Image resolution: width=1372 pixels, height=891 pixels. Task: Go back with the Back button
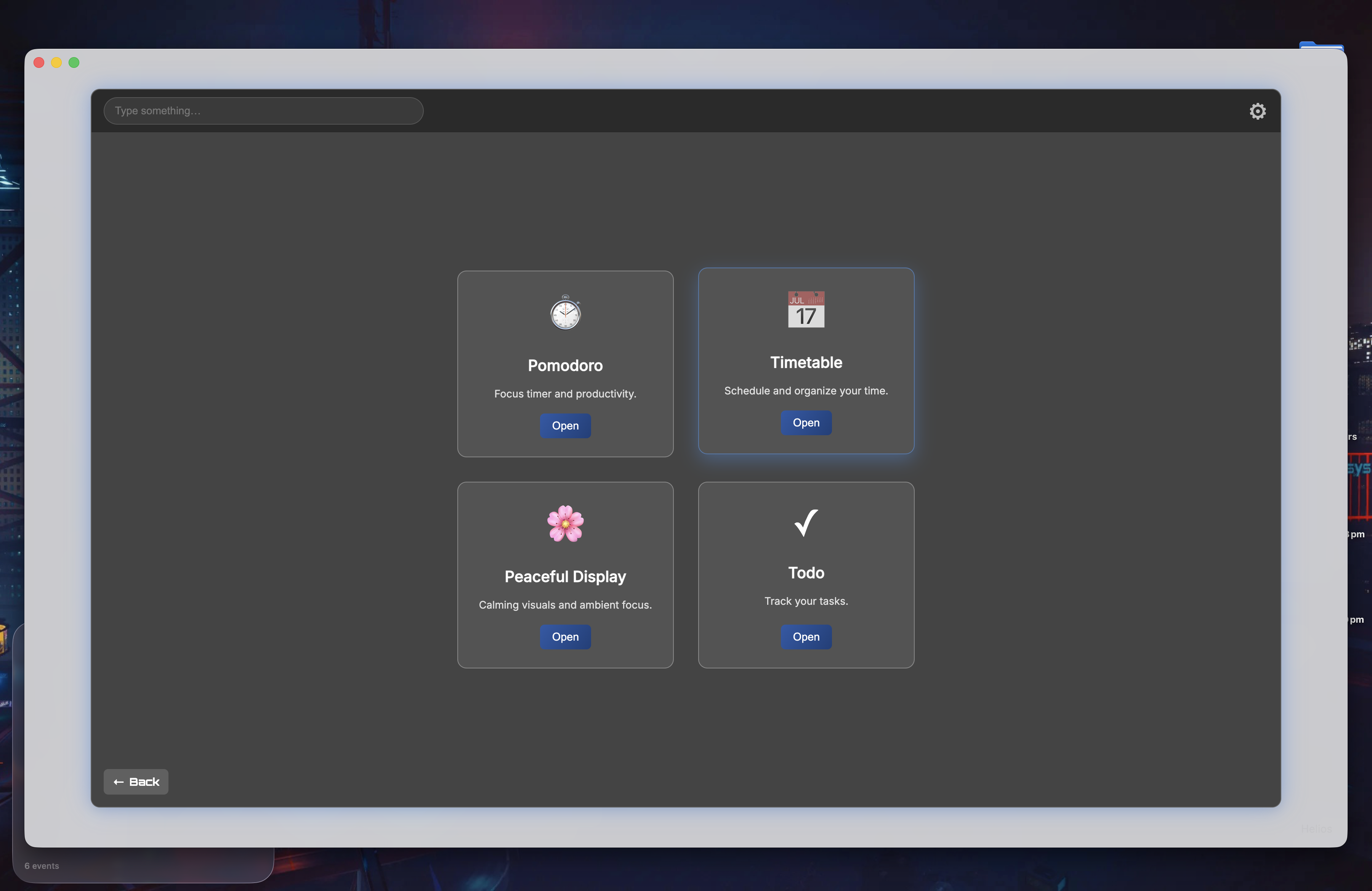click(136, 782)
